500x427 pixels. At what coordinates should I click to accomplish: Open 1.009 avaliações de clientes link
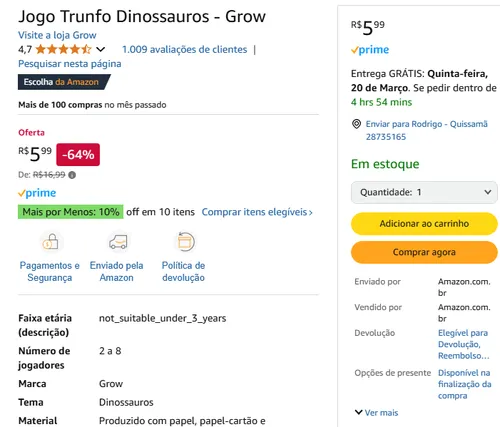185,50
